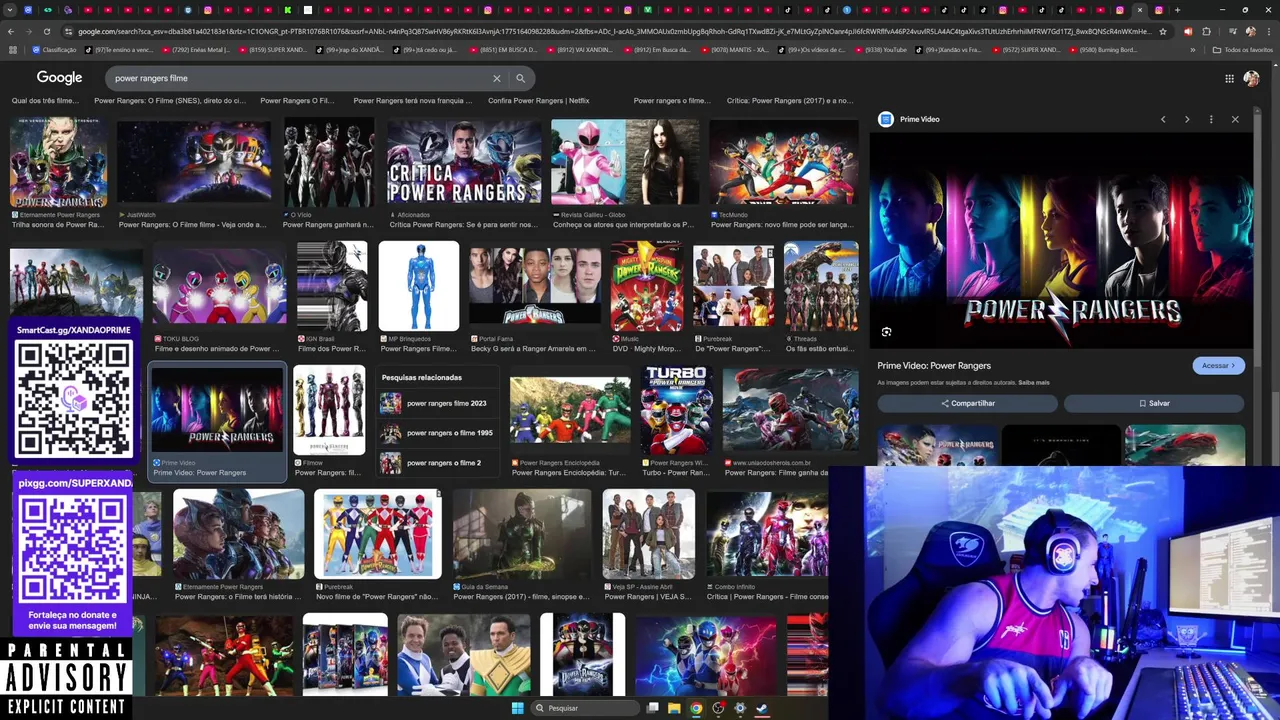Select the Qual dos três filme... chip
1280x720 pixels.
click(44, 101)
